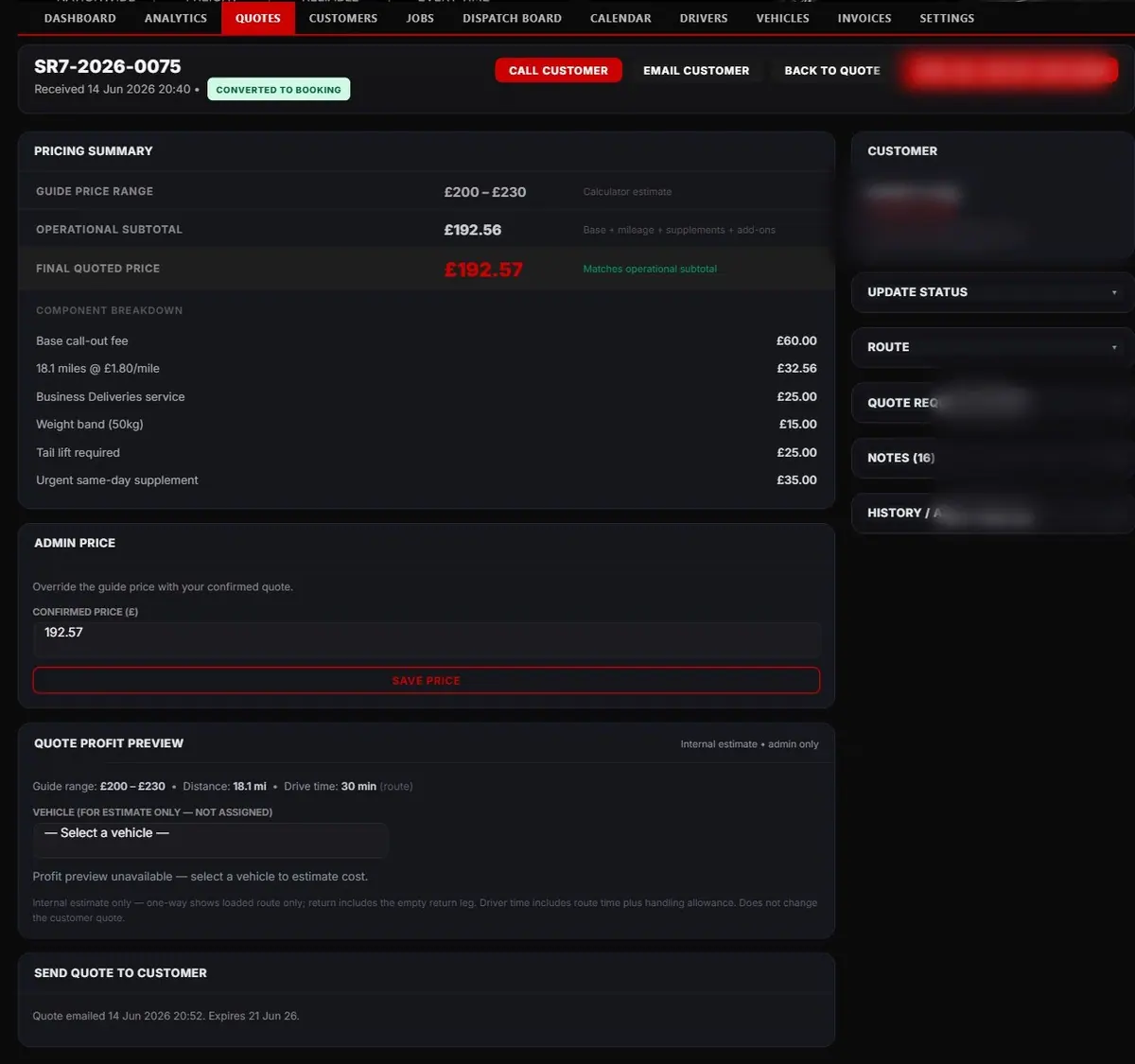Click 'Internal estimate • admin only' label

click(750, 744)
